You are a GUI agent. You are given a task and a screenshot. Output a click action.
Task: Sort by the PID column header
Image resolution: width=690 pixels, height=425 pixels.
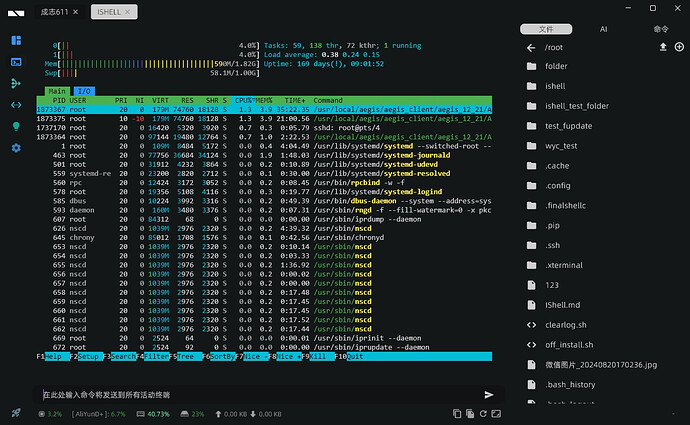(x=59, y=100)
